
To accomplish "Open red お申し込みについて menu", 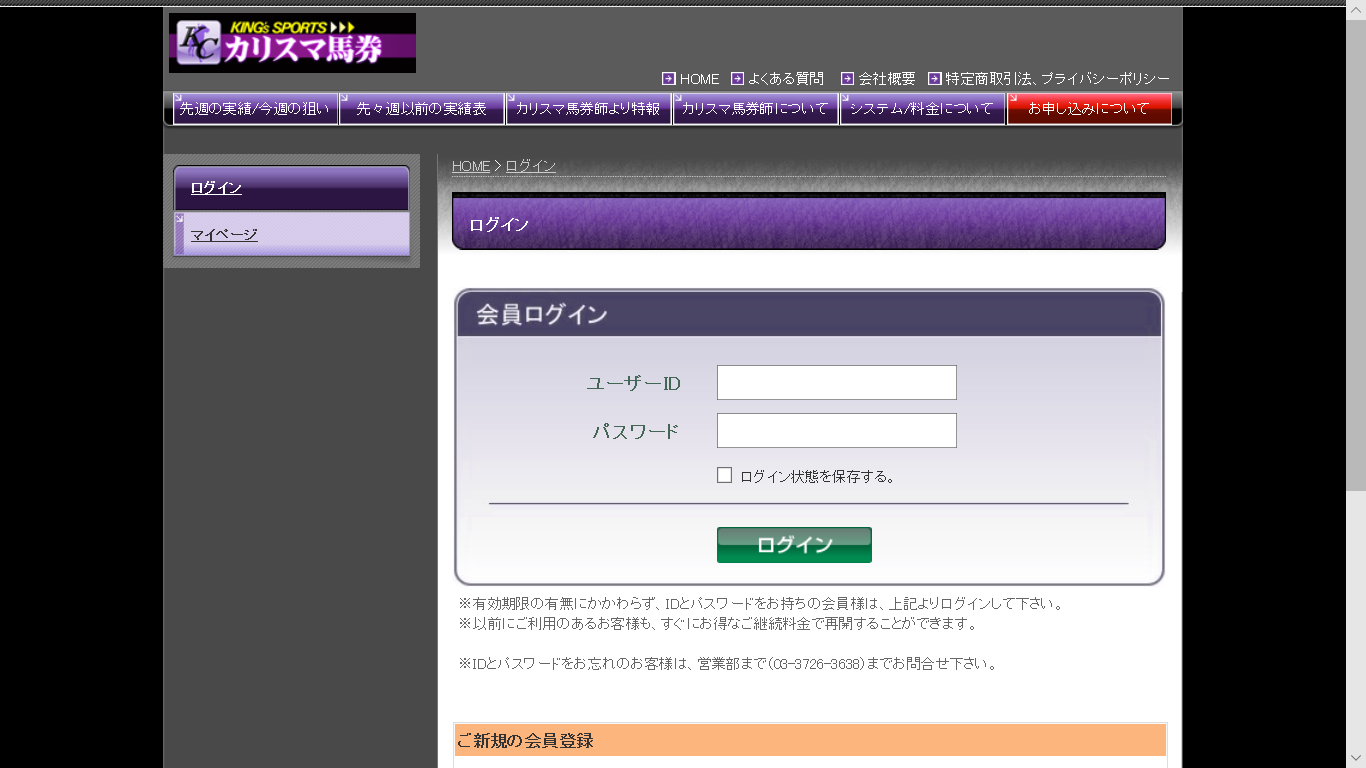I will click(1089, 108).
